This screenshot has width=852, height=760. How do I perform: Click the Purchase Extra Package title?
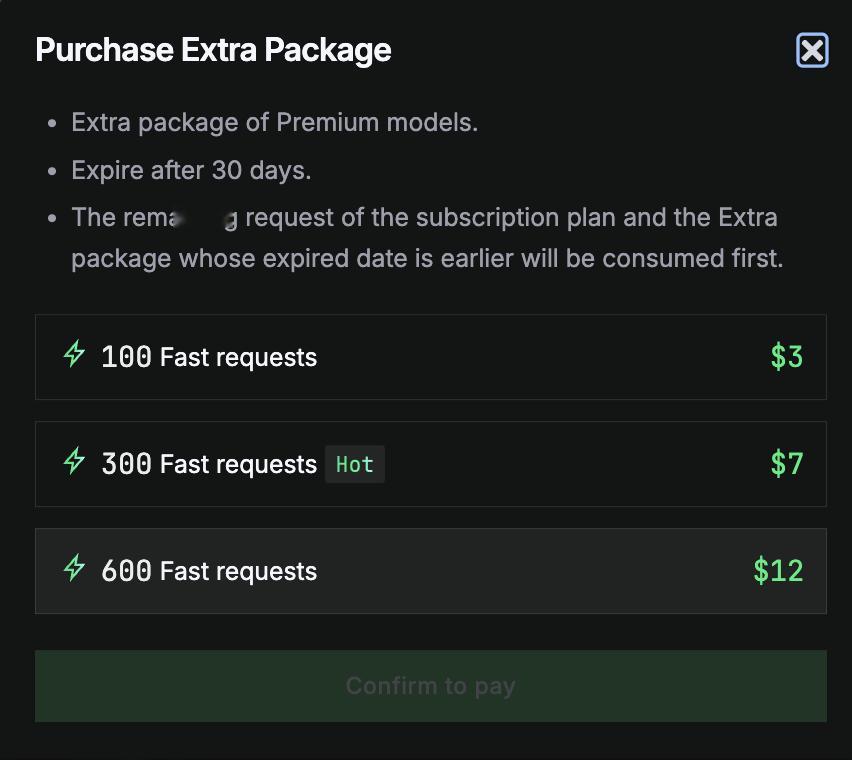click(x=213, y=50)
